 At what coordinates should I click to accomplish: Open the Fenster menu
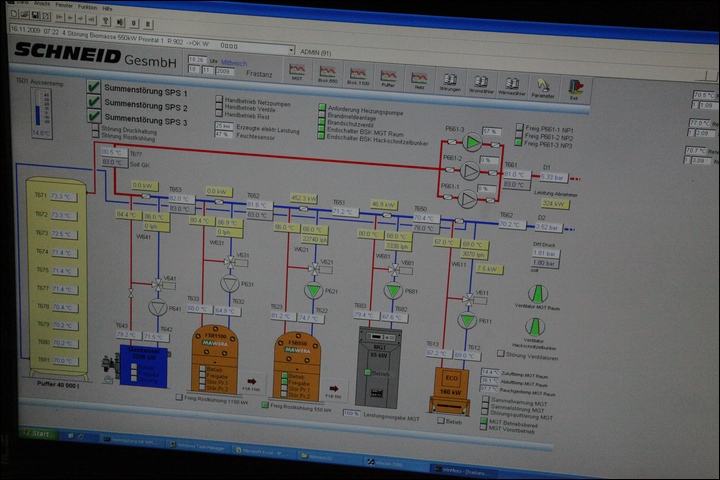[64, 5]
